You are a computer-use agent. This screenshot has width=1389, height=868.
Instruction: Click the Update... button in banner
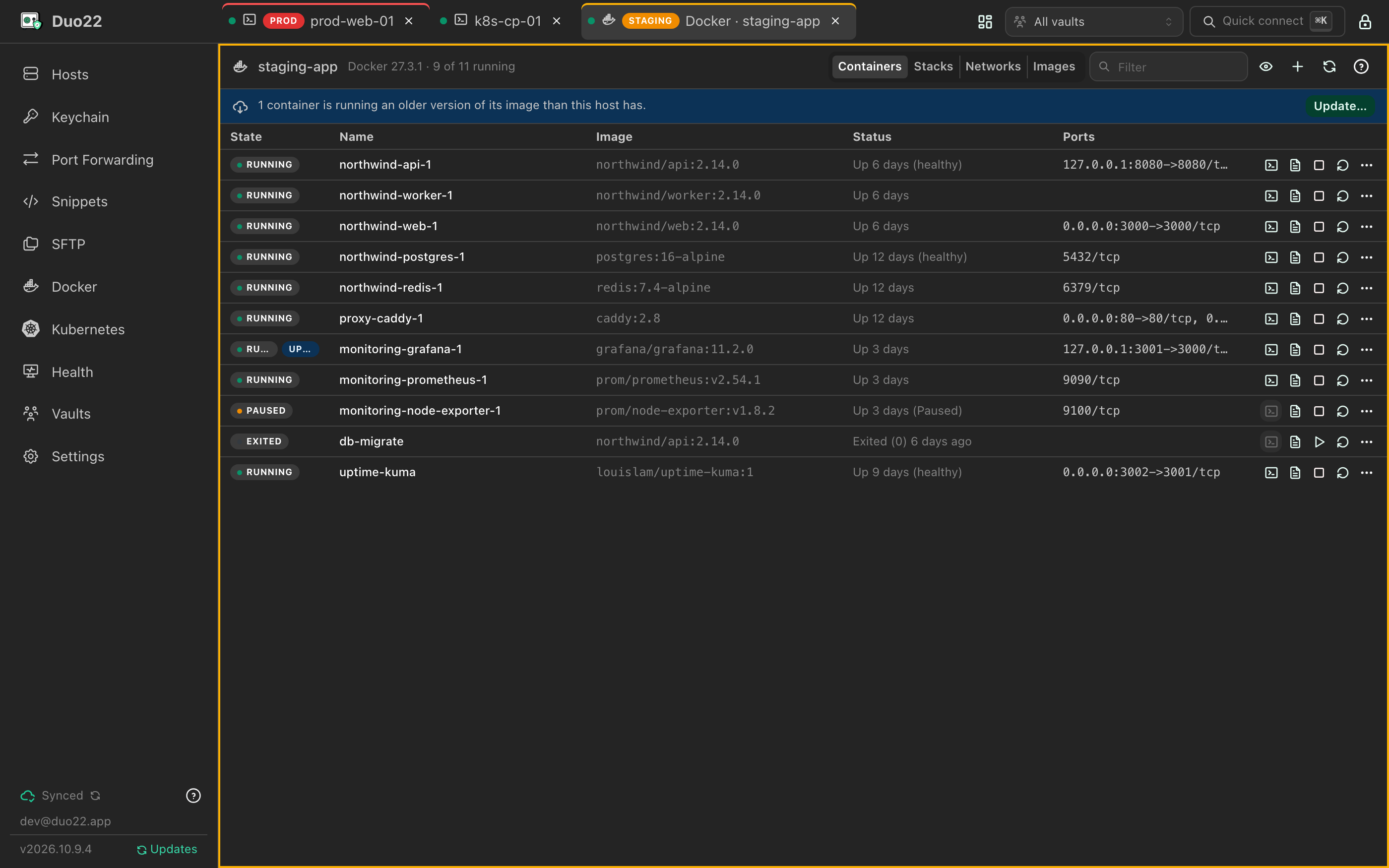pyautogui.click(x=1339, y=106)
